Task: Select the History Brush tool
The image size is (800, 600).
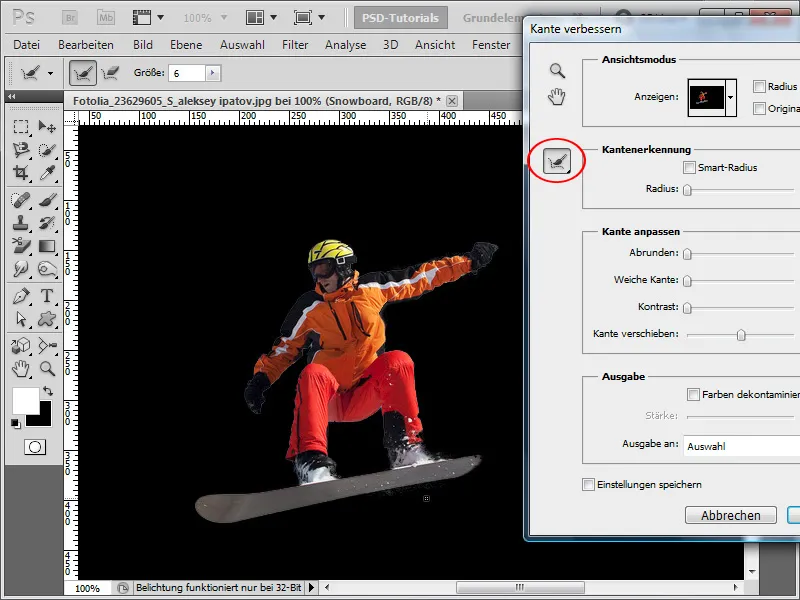Action: point(47,223)
